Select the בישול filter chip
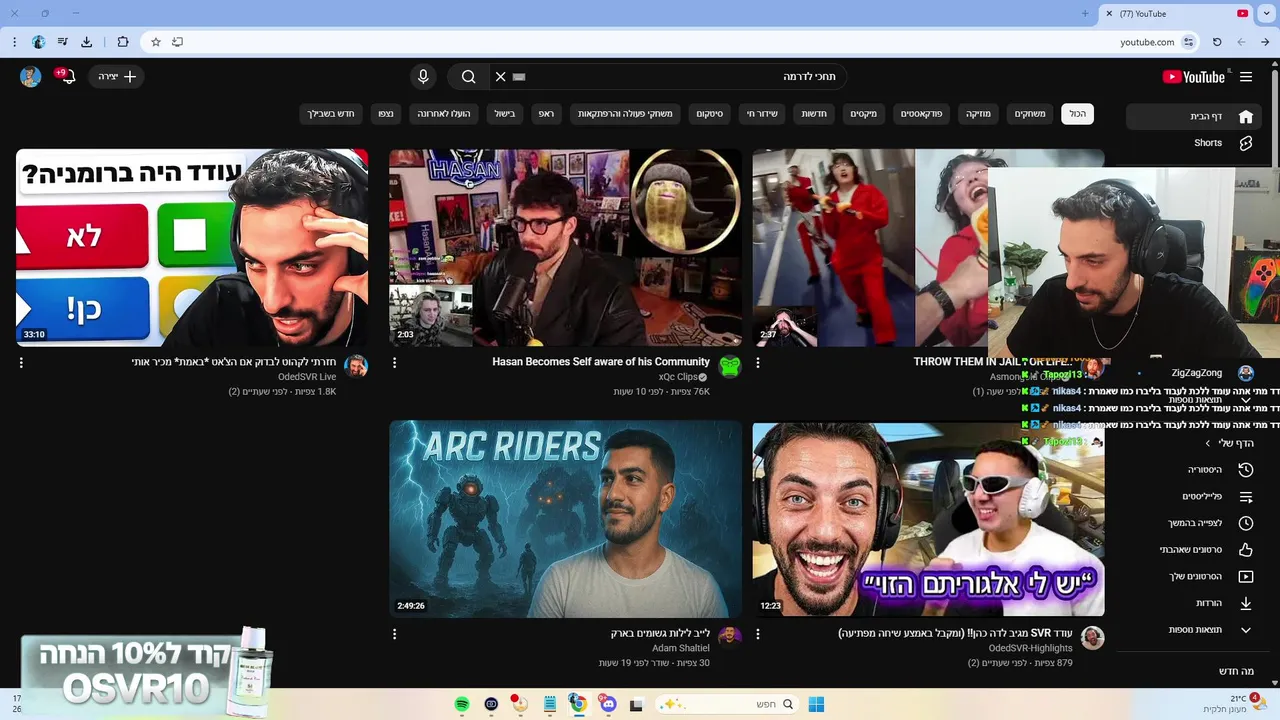 [505, 114]
